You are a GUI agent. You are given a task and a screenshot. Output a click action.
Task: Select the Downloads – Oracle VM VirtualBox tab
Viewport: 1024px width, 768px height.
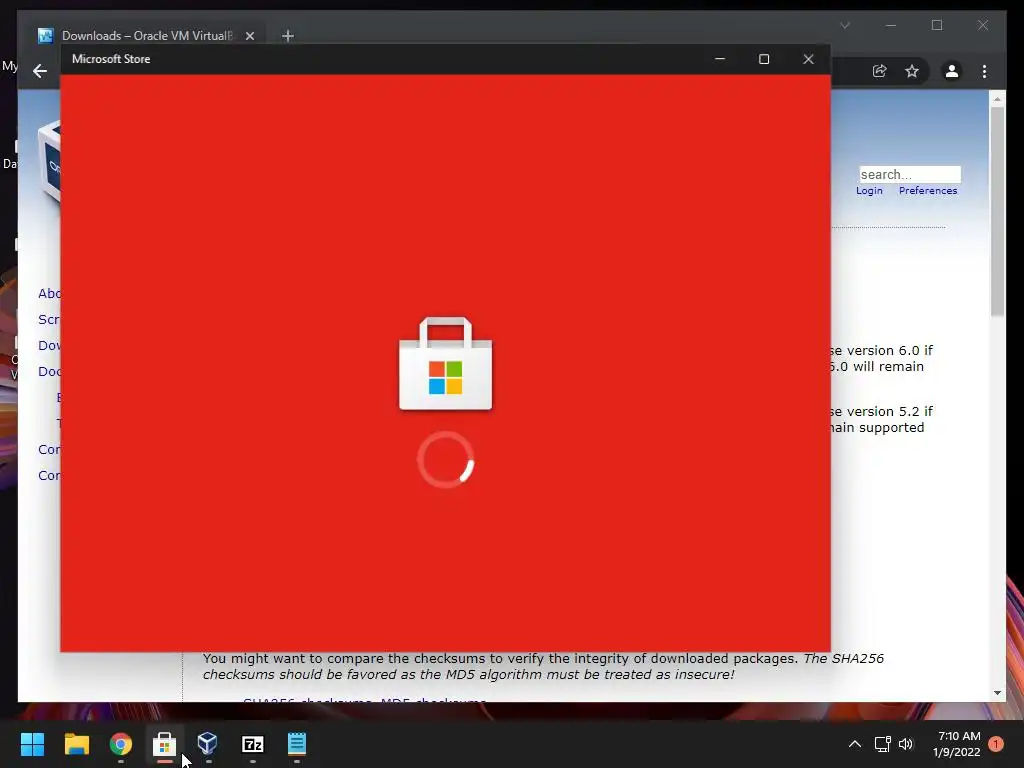[147, 36]
